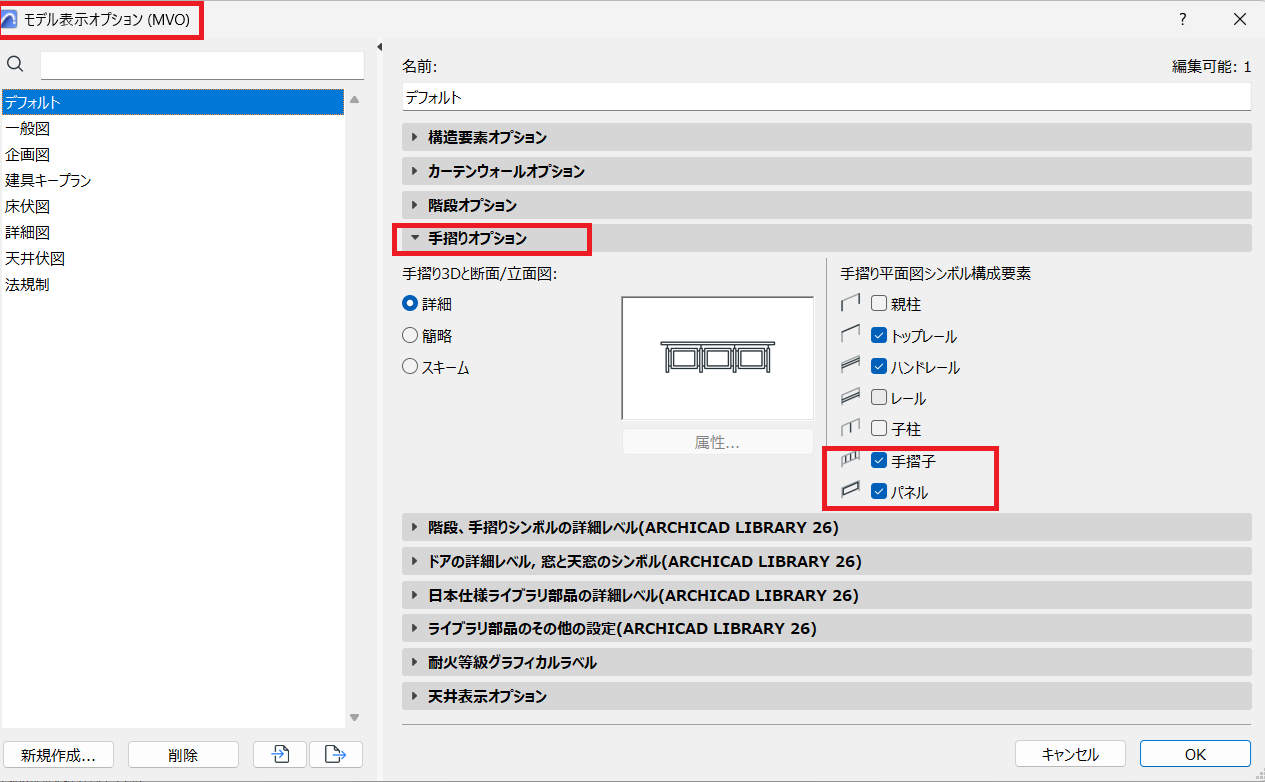Open the help question mark
1265x782 pixels.
[x=1182, y=19]
